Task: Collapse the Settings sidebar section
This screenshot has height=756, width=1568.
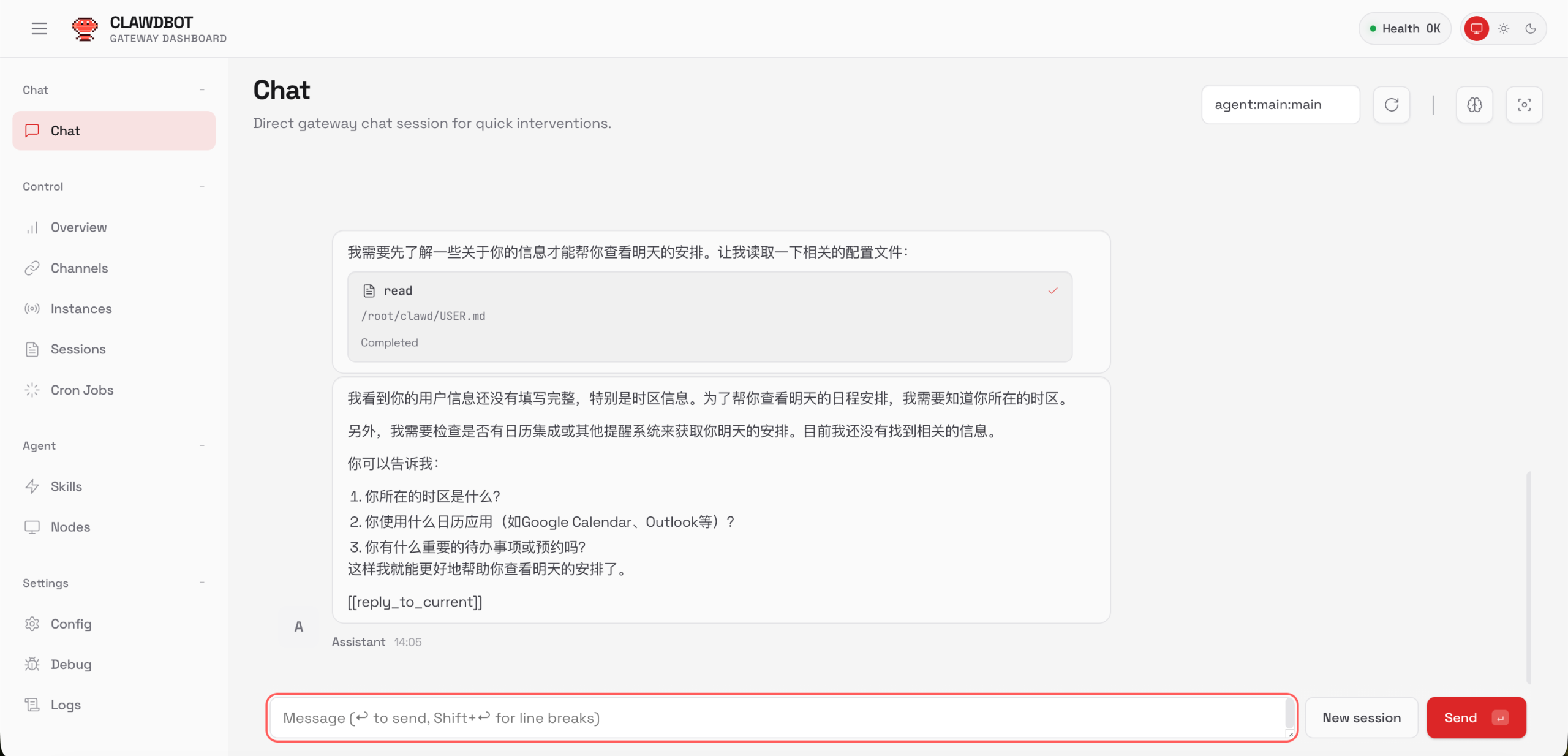Action: point(202,583)
